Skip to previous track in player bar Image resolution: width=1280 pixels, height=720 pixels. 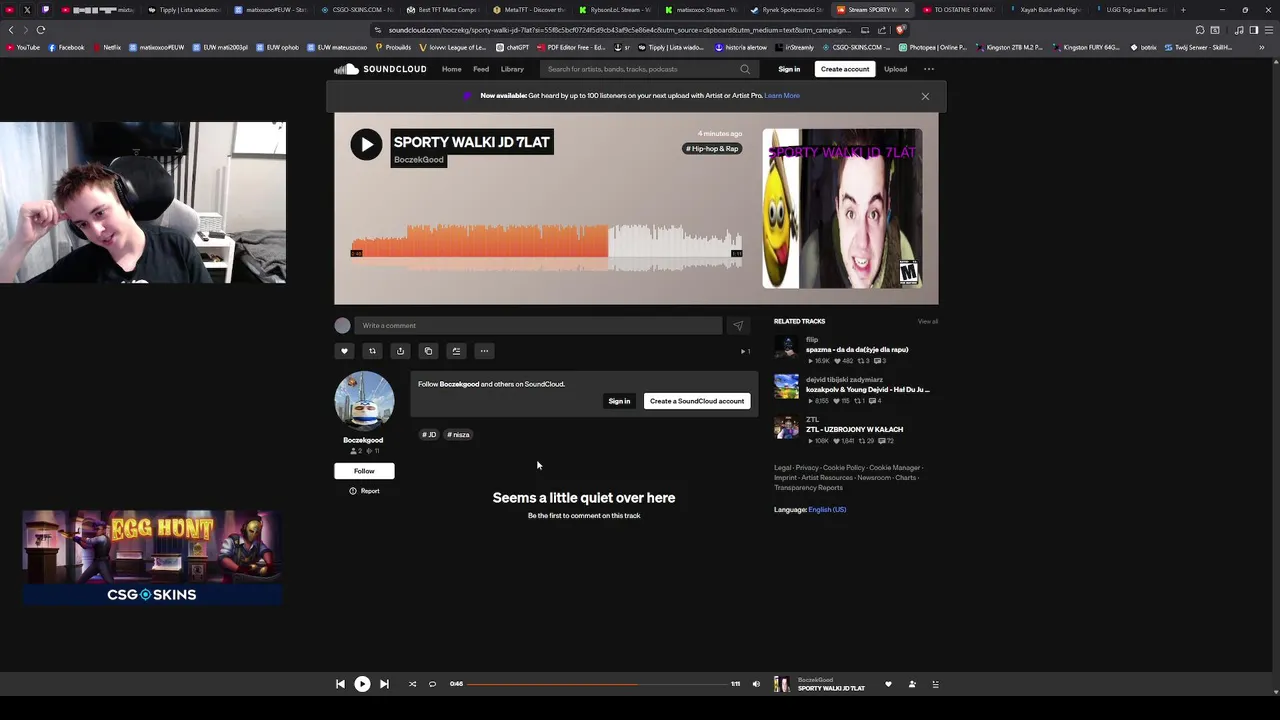click(340, 684)
